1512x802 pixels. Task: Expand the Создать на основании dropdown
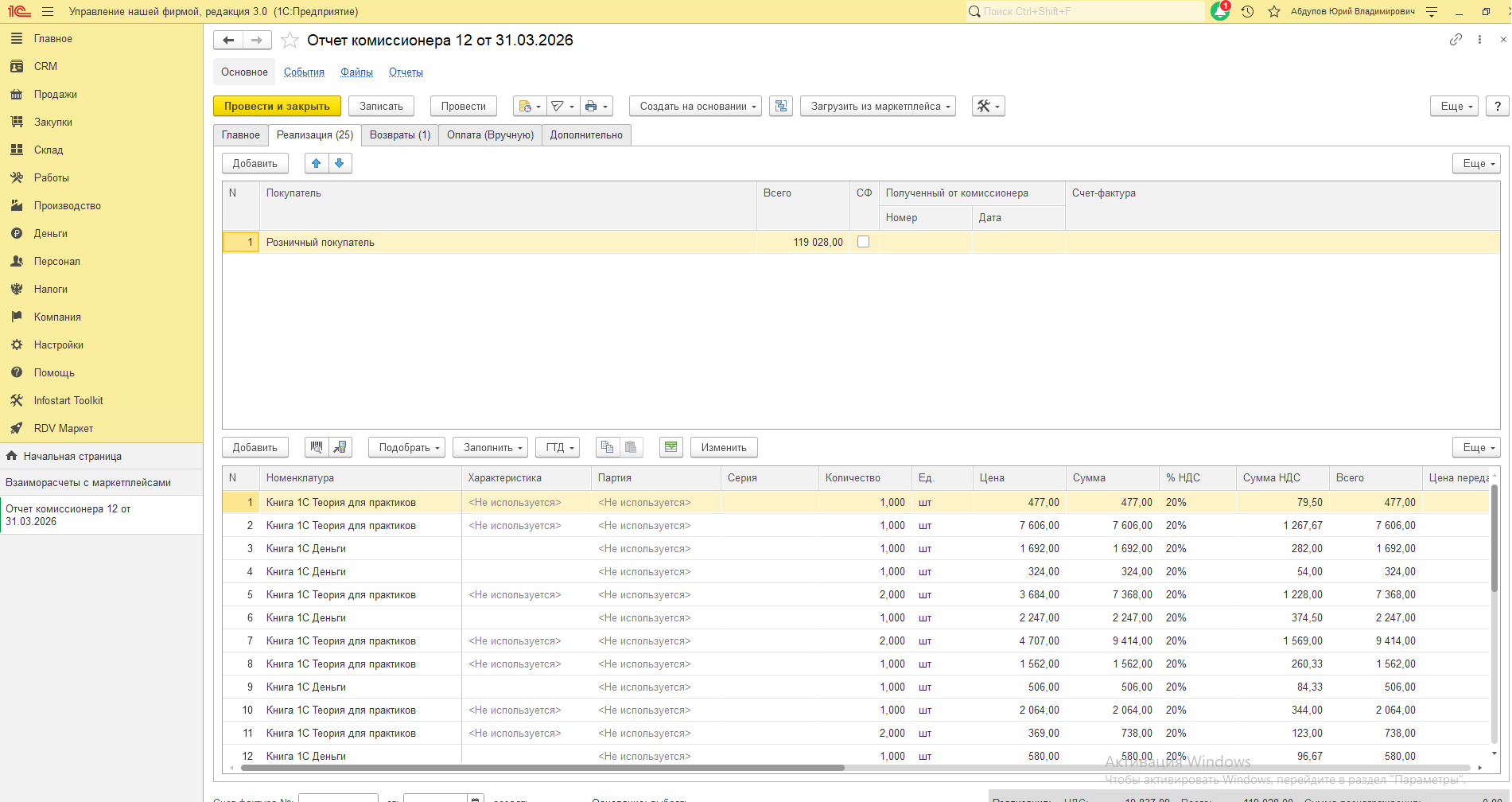tap(696, 106)
